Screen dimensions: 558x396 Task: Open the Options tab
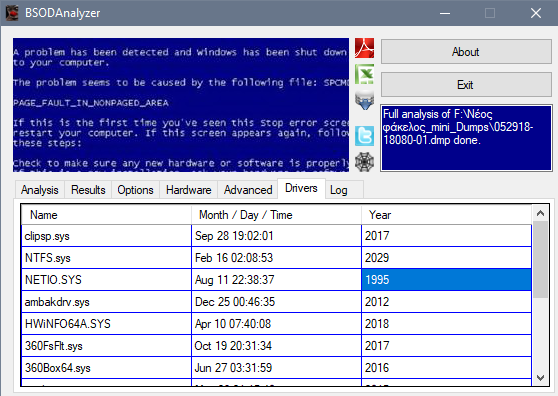pos(135,190)
